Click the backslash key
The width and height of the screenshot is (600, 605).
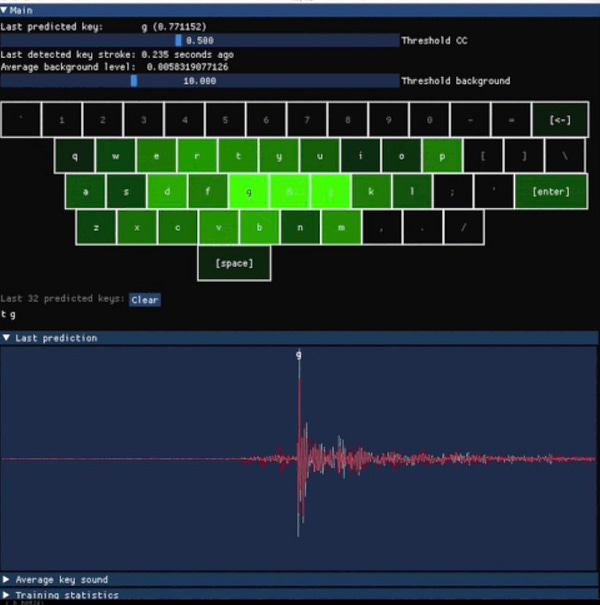[x=565, y=155]
